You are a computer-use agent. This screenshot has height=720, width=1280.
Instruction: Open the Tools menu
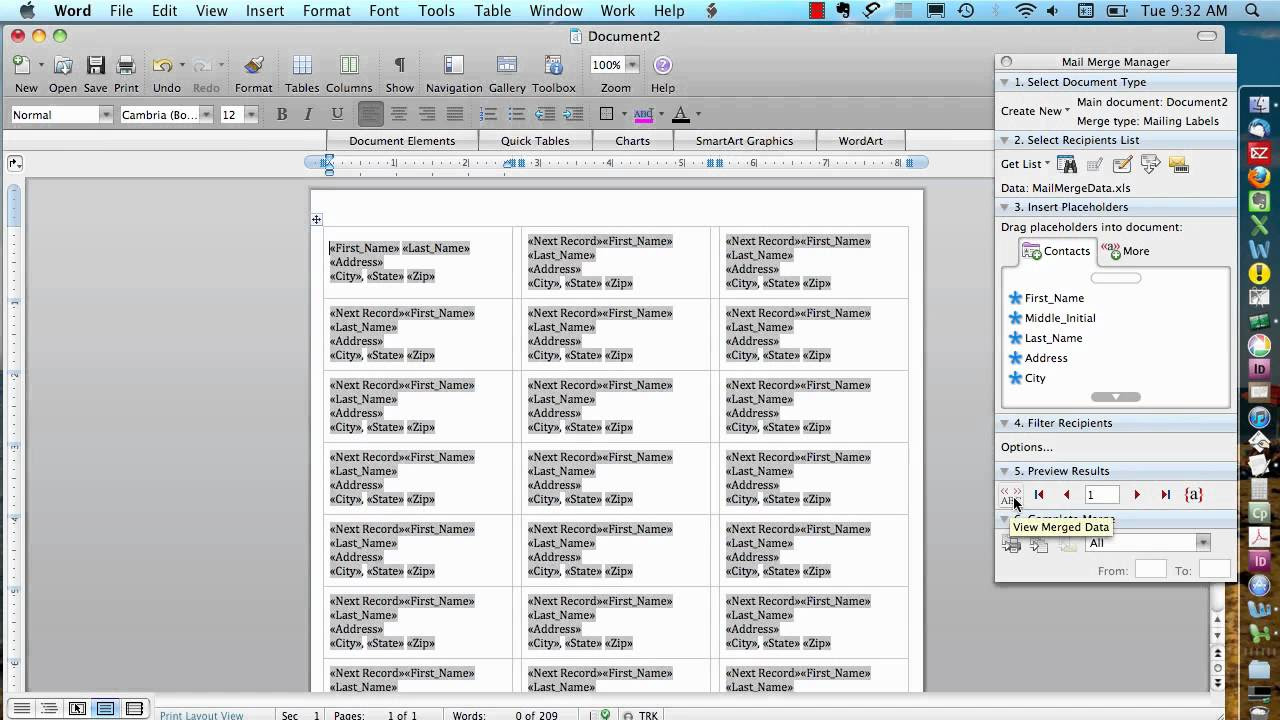click(436, 11)
